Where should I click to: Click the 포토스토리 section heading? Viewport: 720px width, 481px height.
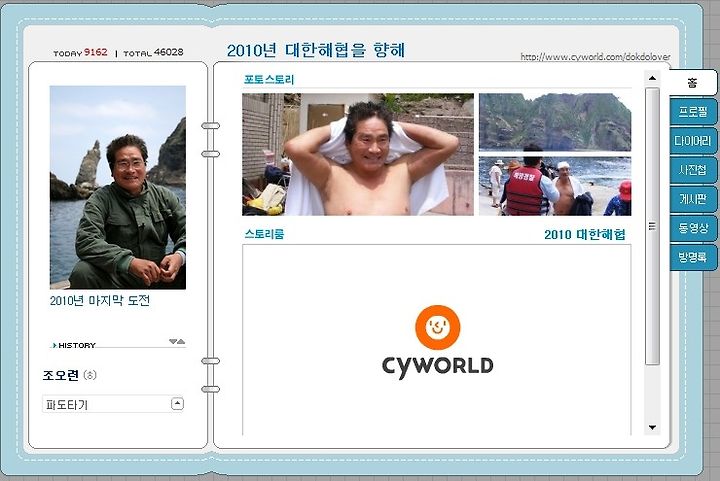pyautogui.click(x=269, y=79)
